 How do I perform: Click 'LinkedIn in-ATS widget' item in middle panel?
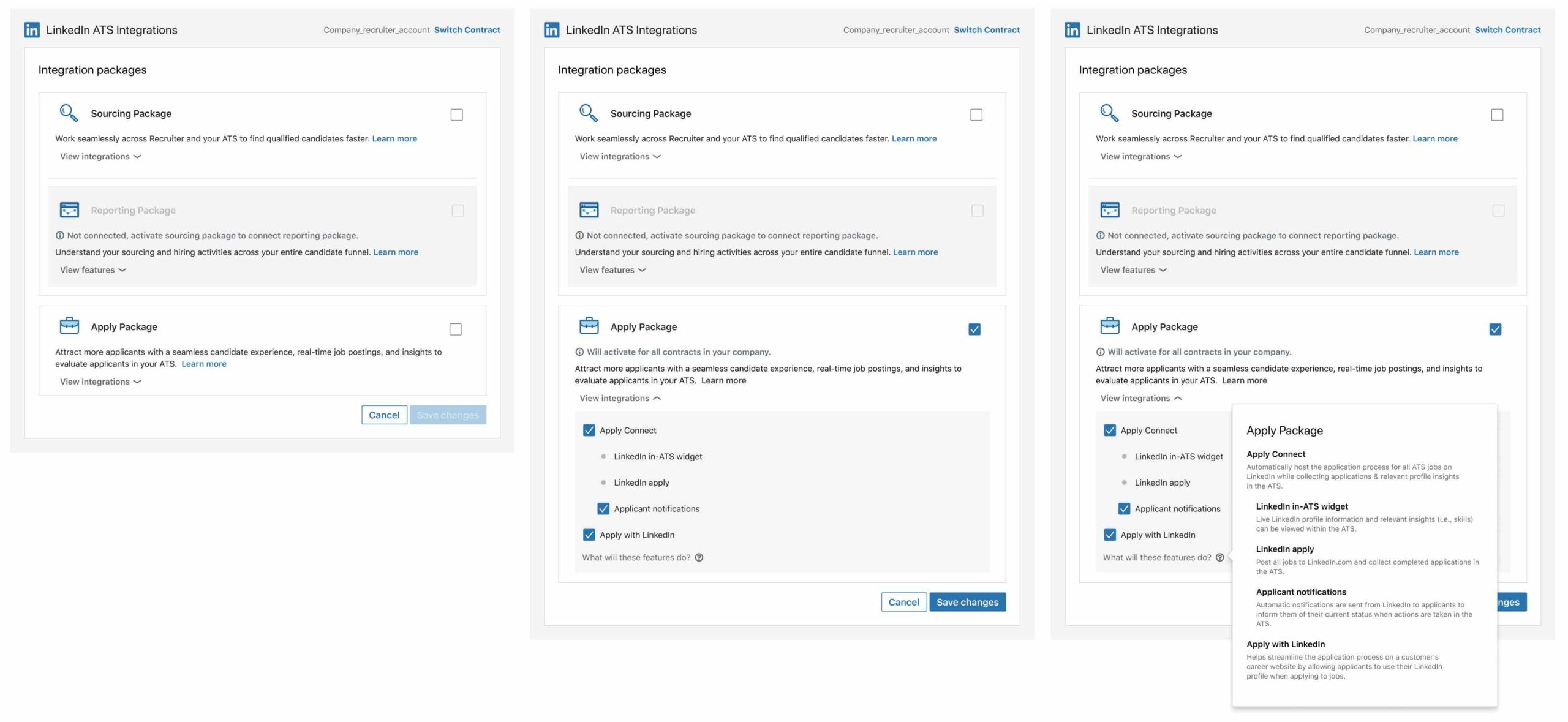(x=658, y=457)
